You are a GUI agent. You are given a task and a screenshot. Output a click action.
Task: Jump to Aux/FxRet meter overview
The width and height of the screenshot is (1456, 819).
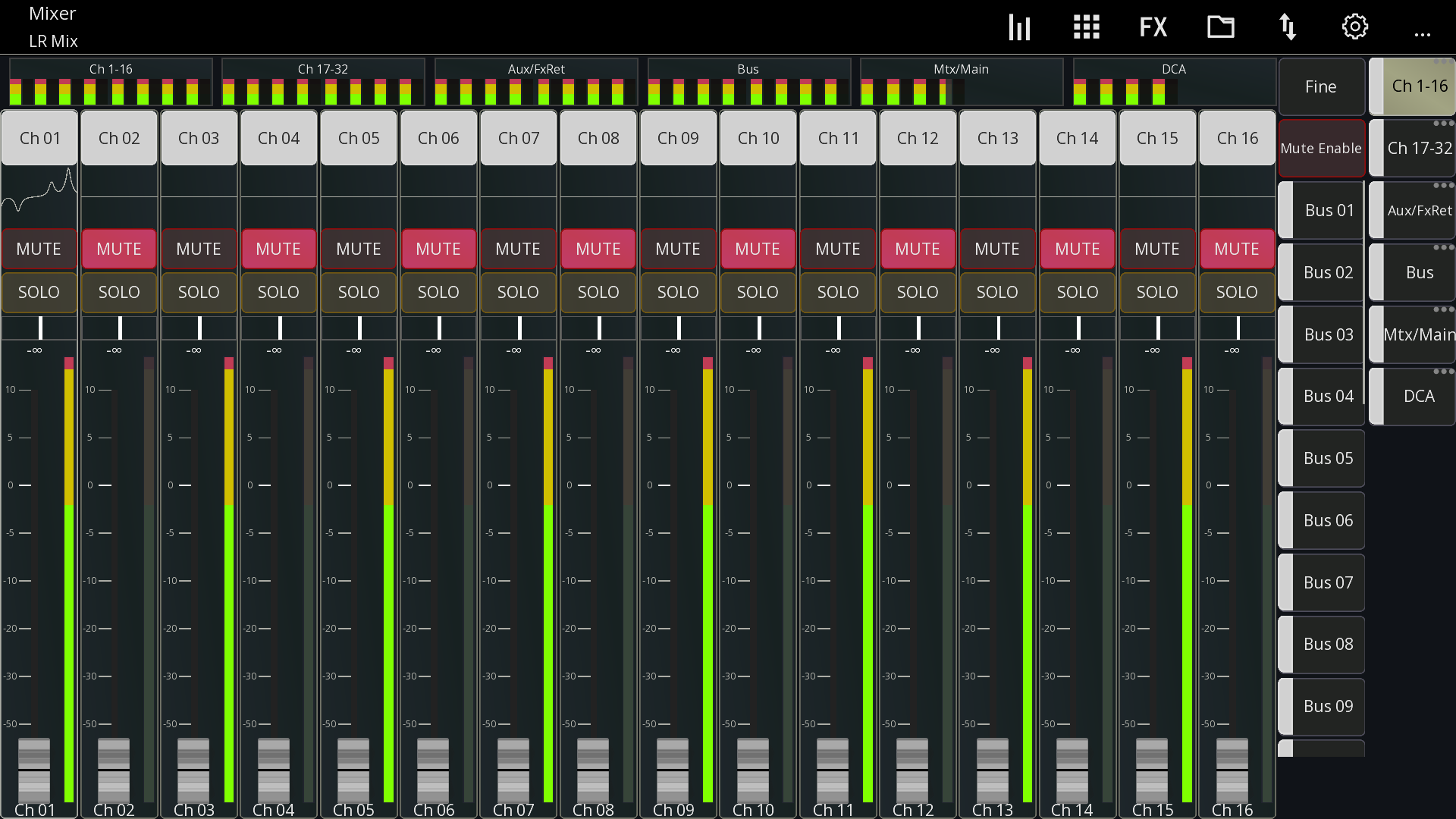click(x=536, y=82)
